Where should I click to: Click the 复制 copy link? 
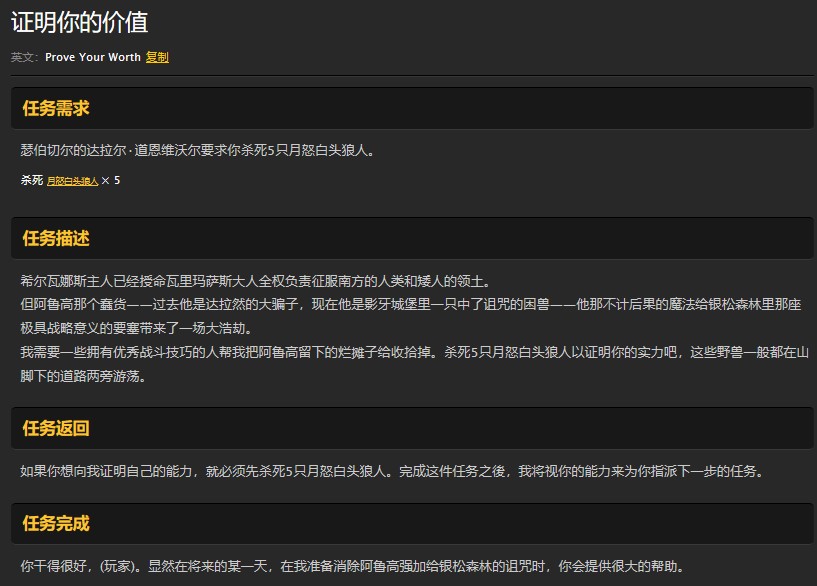157,58
